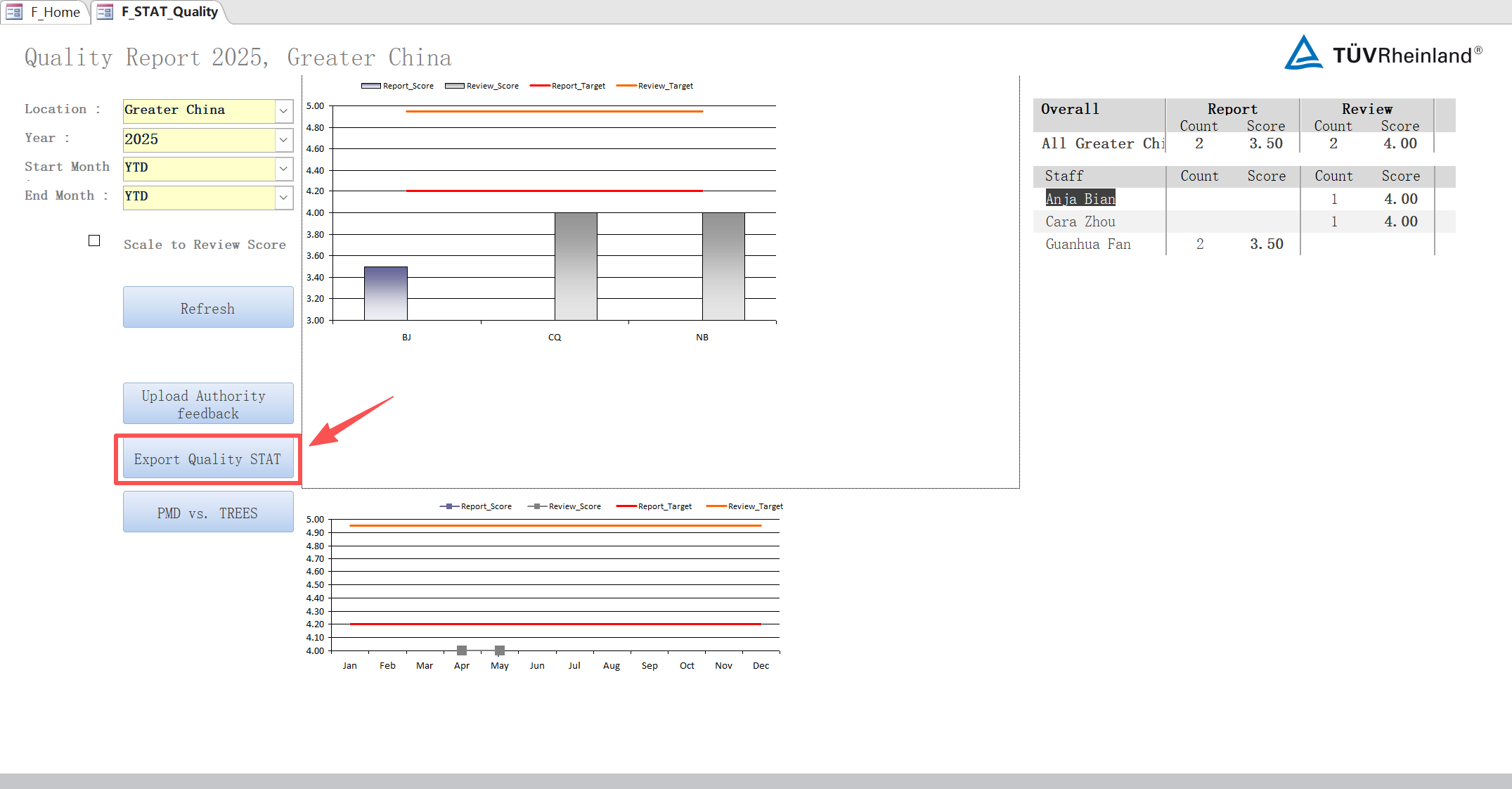Expand the Year dropdown list
This screenshot has width=1512, height=789.
point(283,139)
